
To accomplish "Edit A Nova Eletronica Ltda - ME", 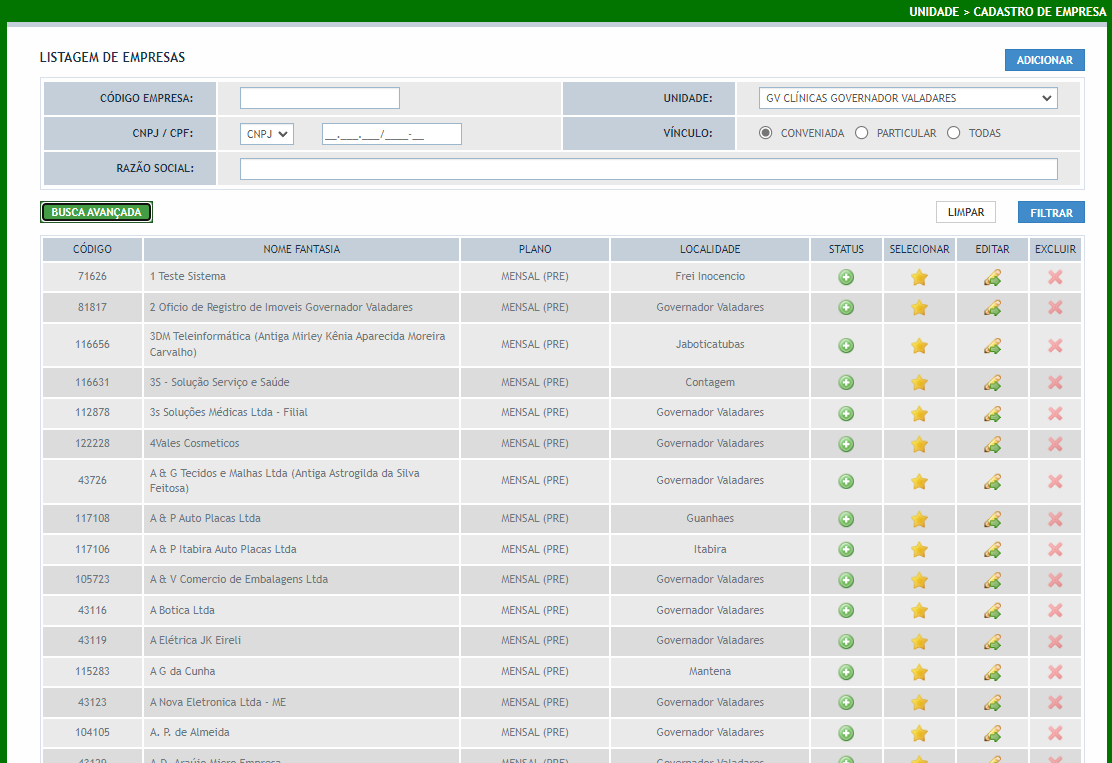I will 992,703.
